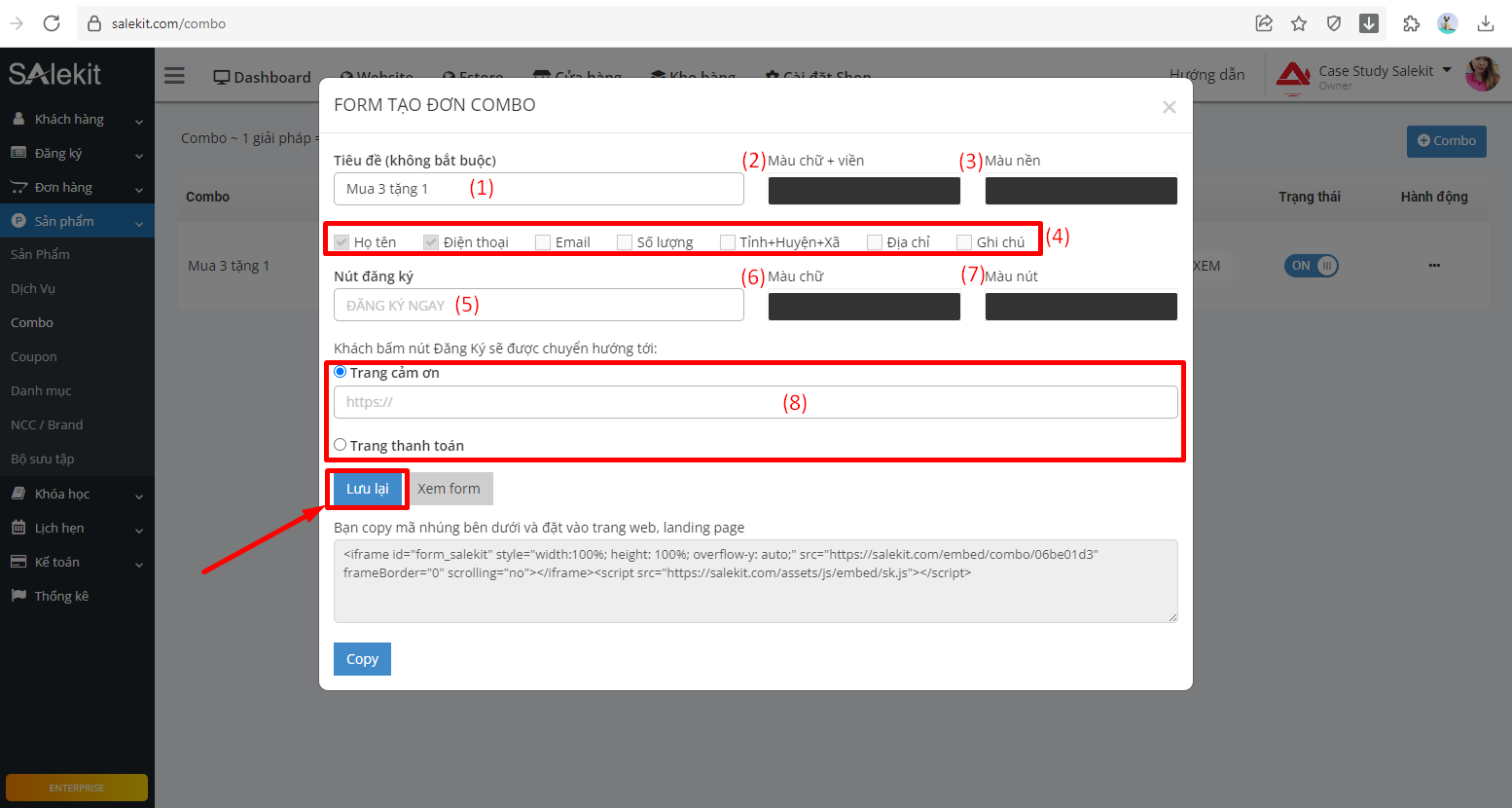1512x808 pixels.
Task: Expand the Đăng ký sidebar menu
Action: coord(139,155)
